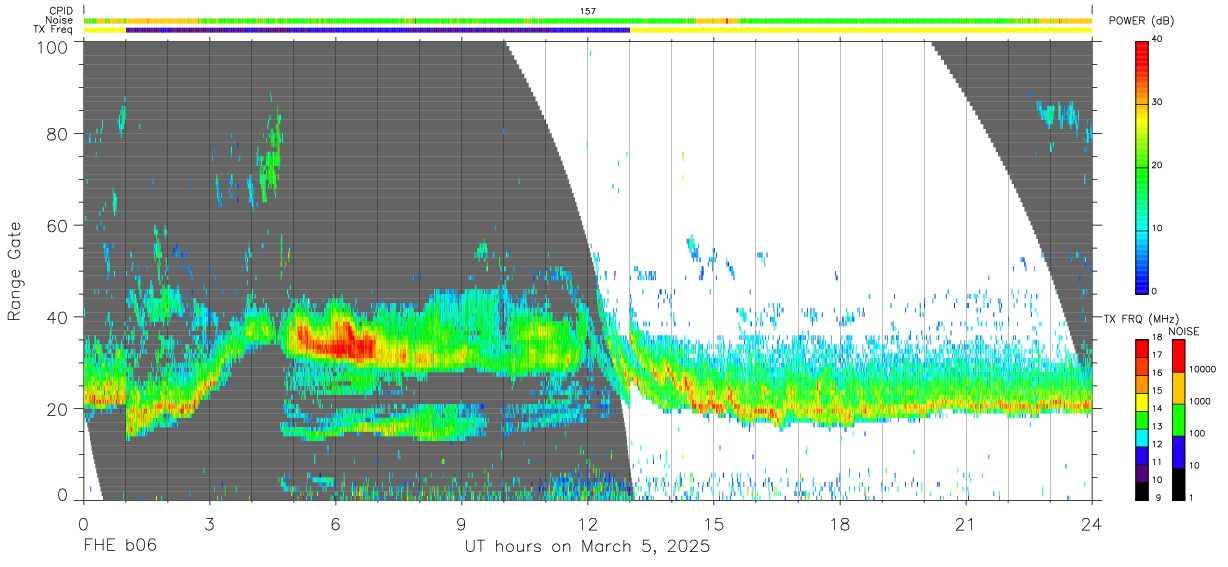Click the TX FRQ (MHz) colorbar

click(1143, 419)
